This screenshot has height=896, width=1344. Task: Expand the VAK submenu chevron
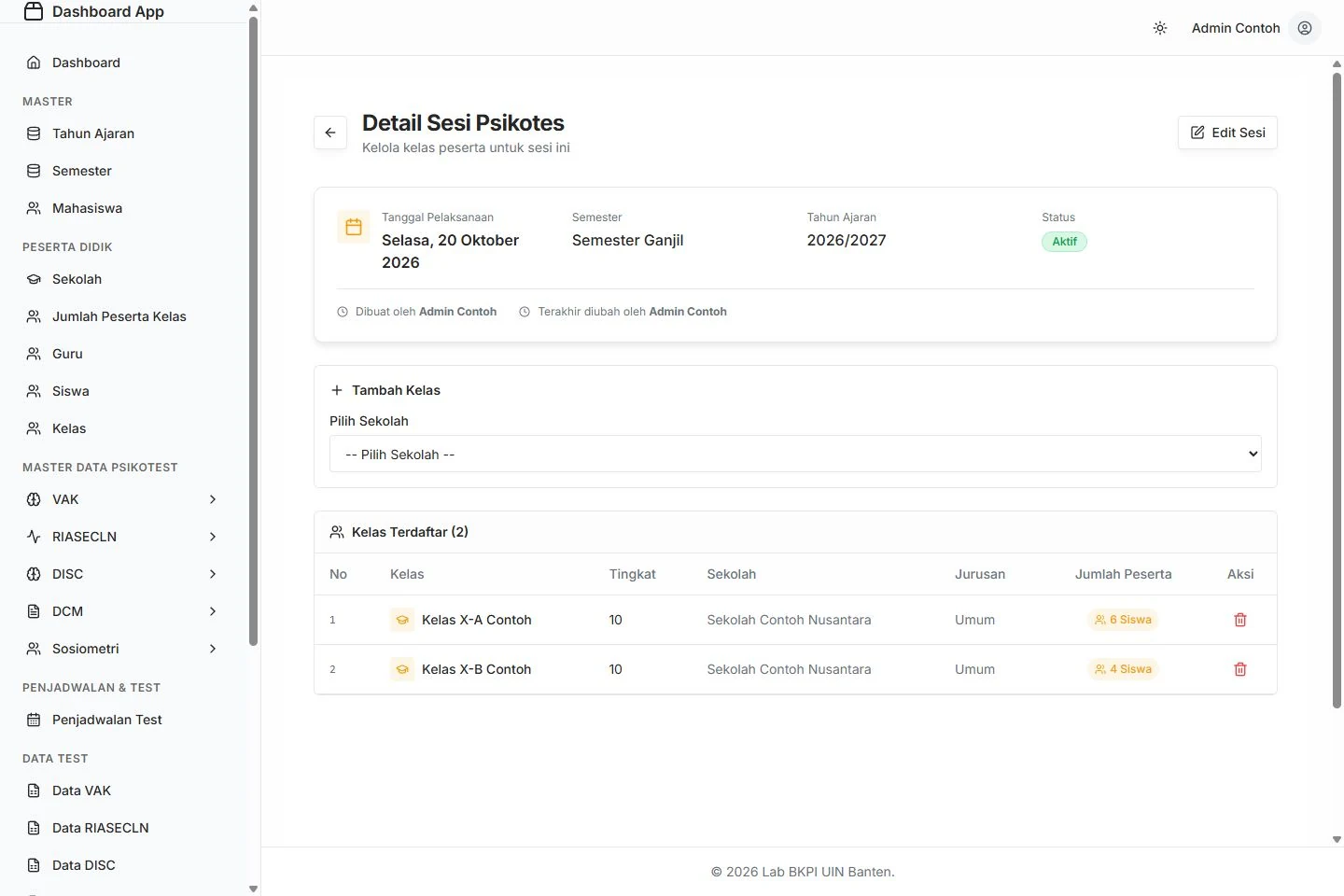213,499
